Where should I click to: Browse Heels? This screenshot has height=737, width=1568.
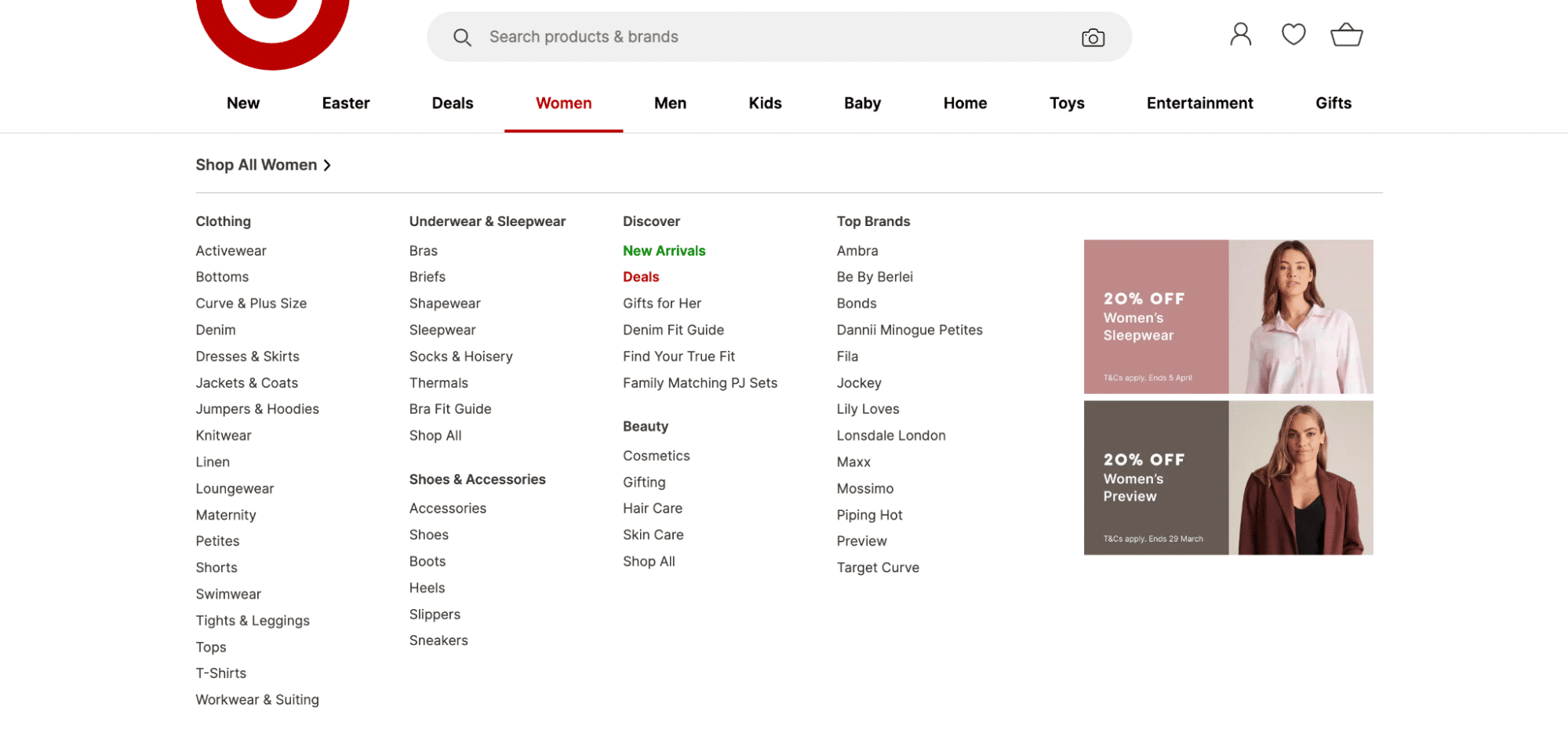click(x=427, y=588)
